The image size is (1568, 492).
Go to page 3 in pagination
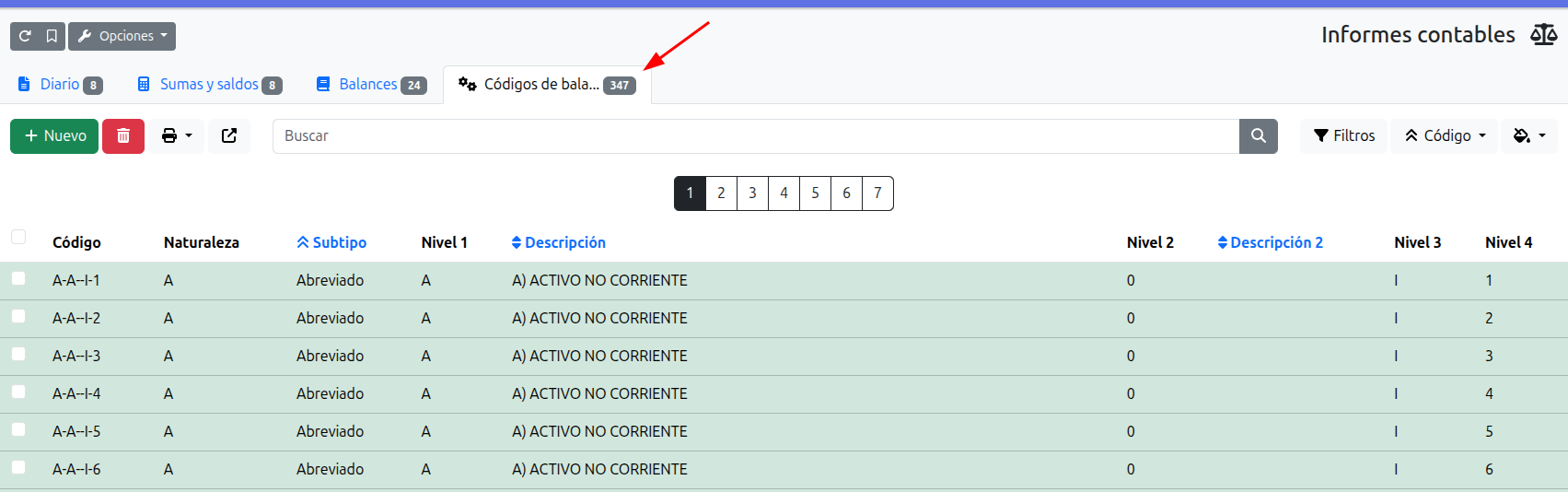point(752,193)
